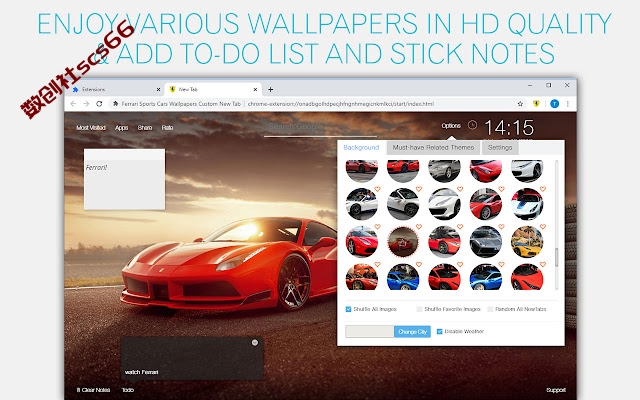Click the Search Google field
This screenshot has width=640, height=400.
(x=320, y=127)
